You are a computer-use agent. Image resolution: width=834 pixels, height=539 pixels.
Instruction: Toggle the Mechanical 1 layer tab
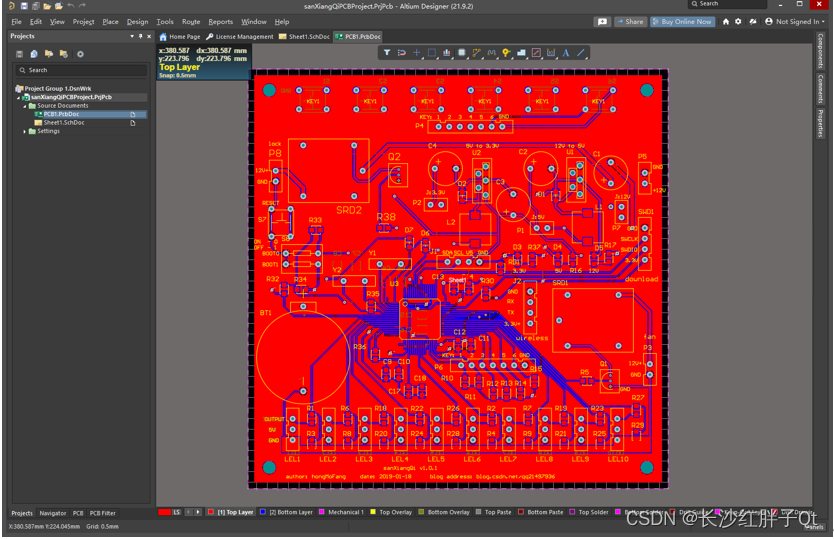342,512
